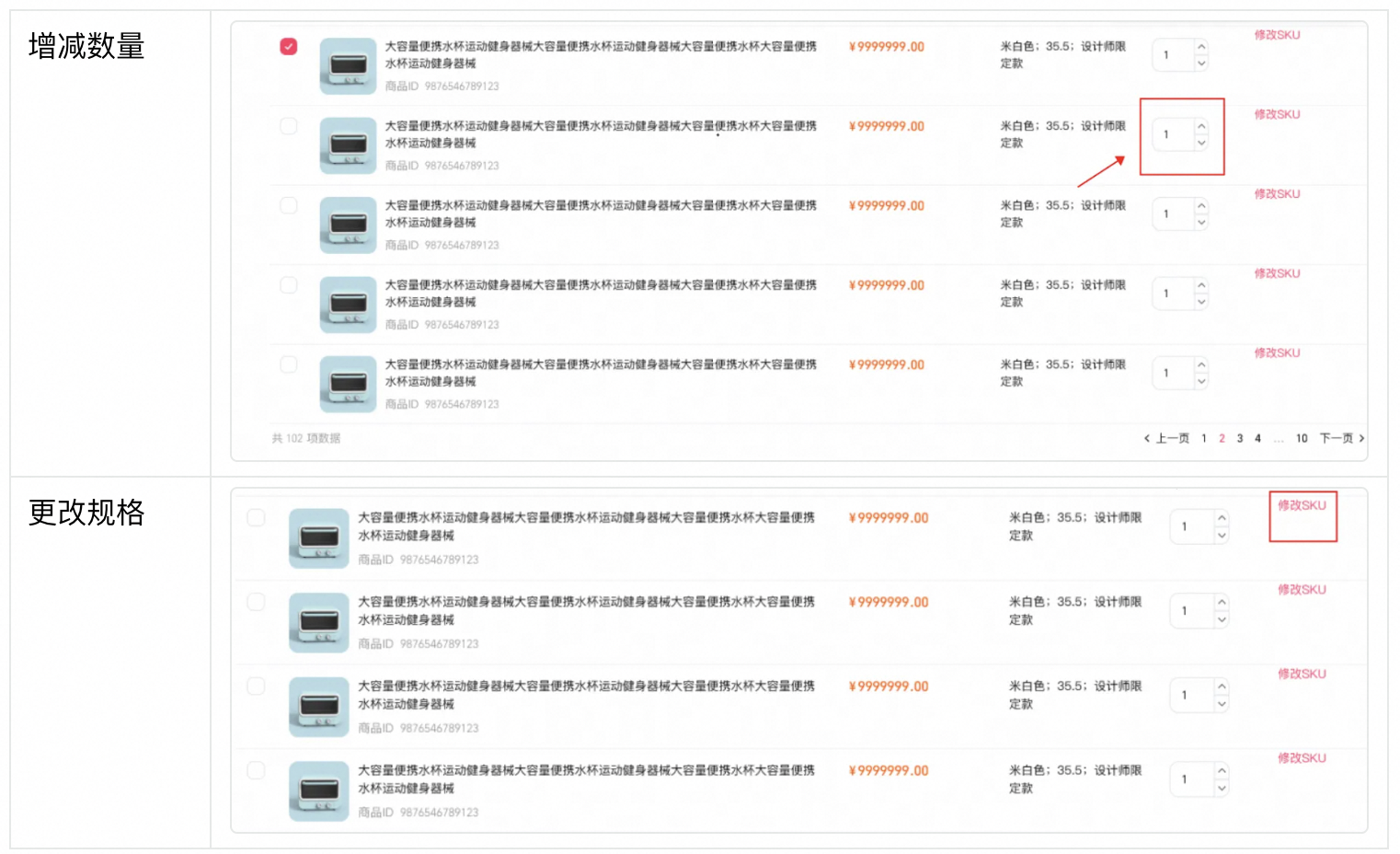The height and width of the screenshot is (854, 1400).
Task: Open product thumbnail in first top row
Action: (348, 66)
